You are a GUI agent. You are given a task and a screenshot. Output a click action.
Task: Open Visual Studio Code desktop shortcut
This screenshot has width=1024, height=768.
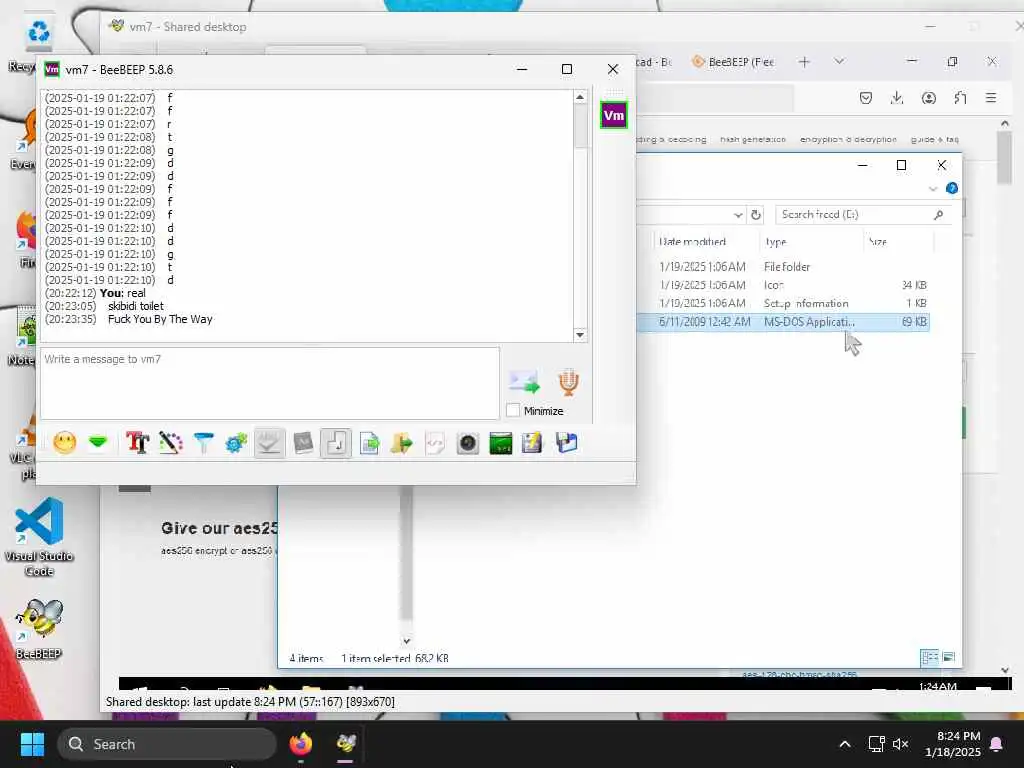click(39, 537)
